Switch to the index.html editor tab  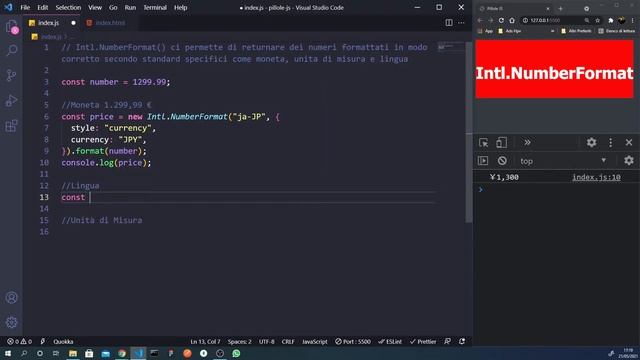[x=110, y=23]
